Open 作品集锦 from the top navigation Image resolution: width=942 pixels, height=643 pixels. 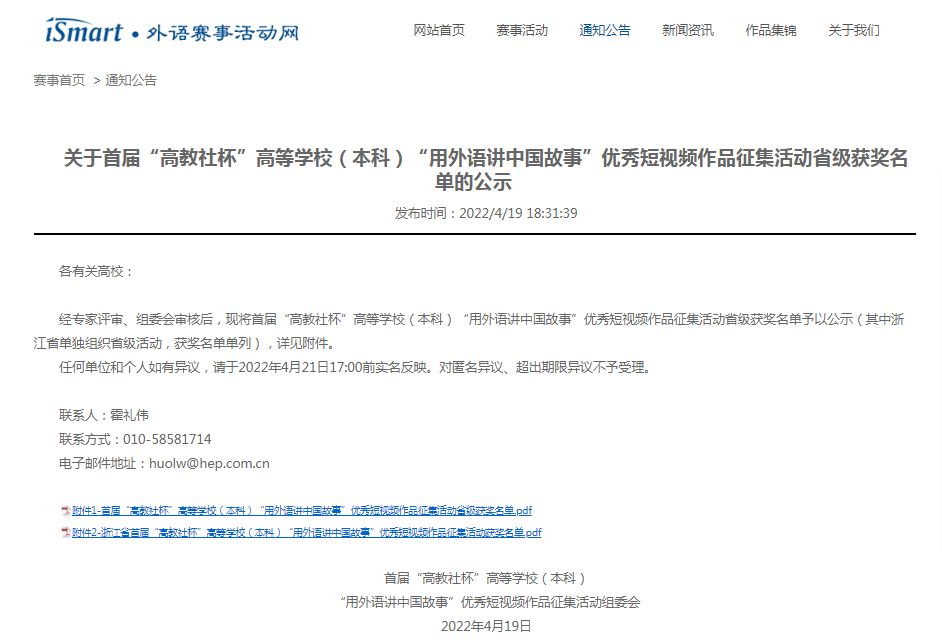[x=771, y=30]
